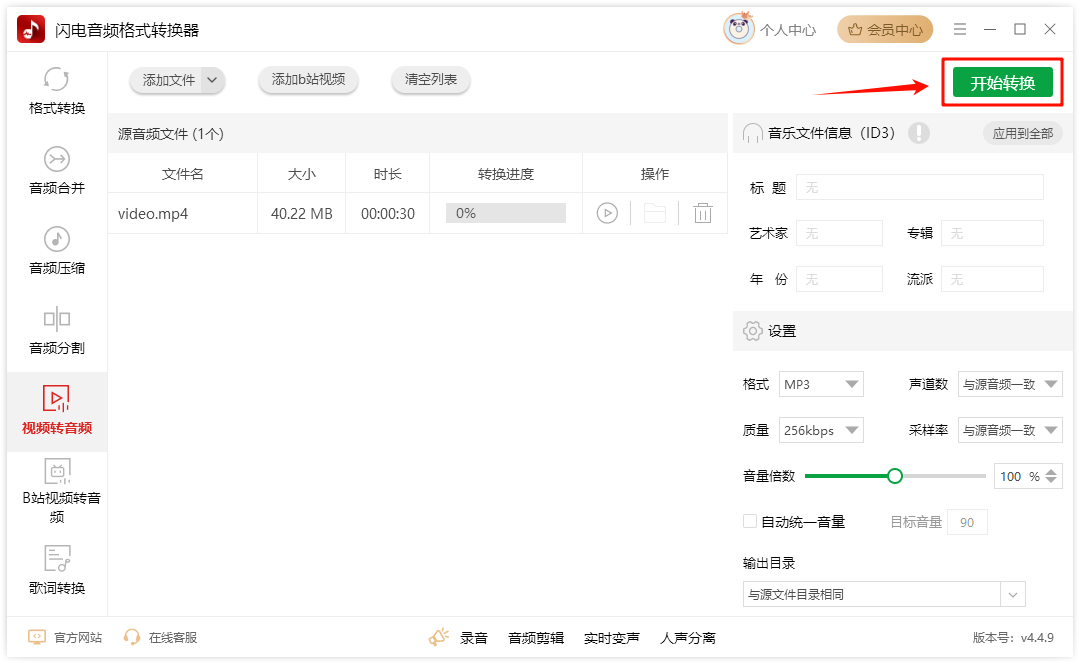Click the 清空列表 button

tap(430, 79)
